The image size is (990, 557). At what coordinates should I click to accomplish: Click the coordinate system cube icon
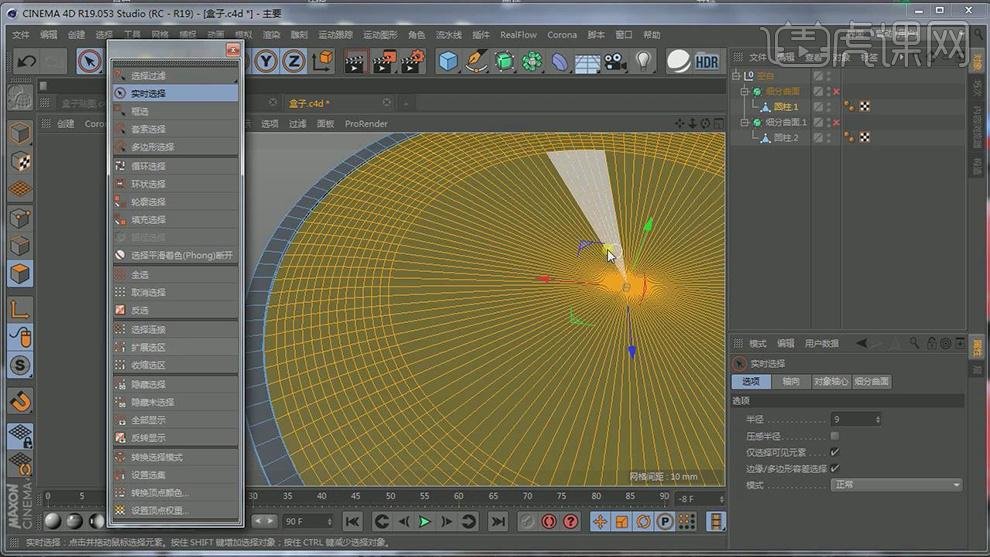click(x=322, y=61)
